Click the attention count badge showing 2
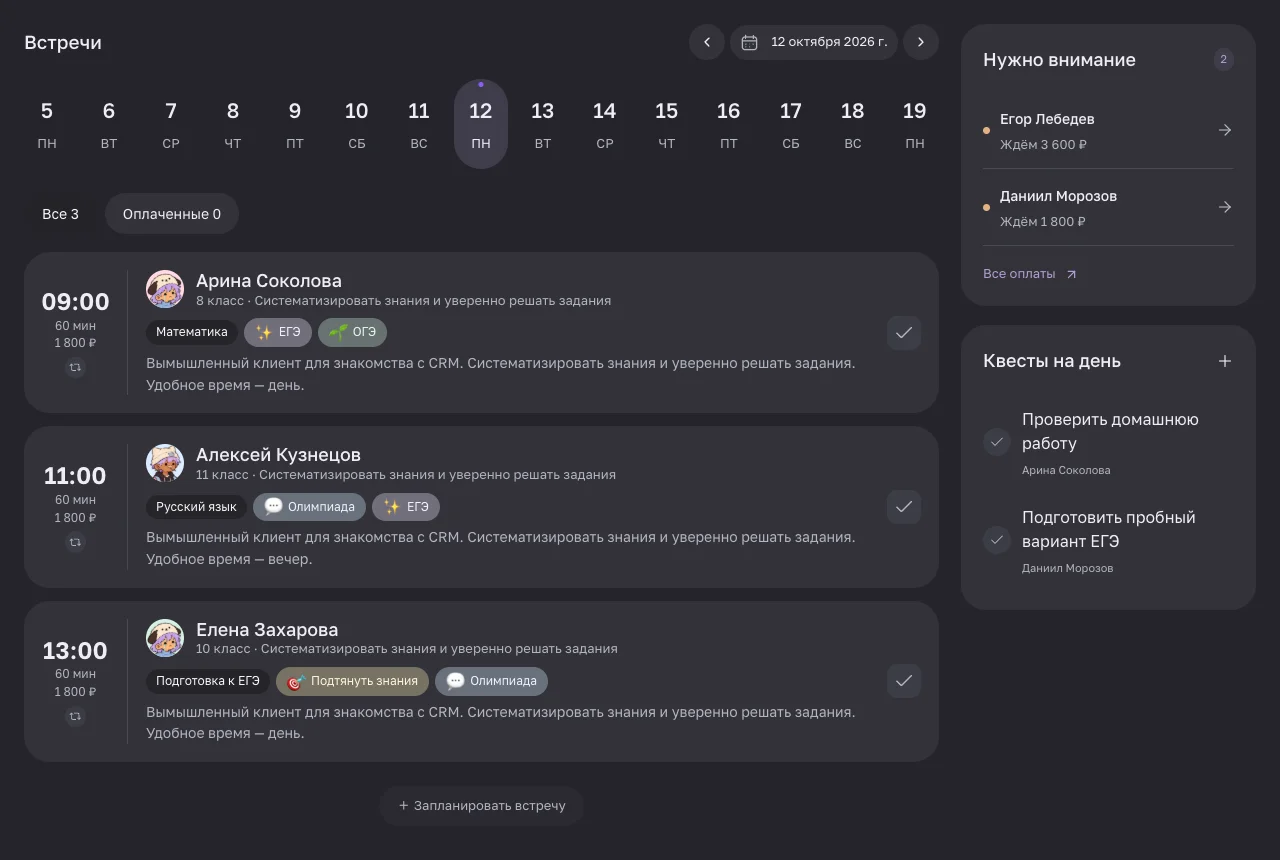The width and height of the screenshot is (1280, 860). click(1223, 60)
